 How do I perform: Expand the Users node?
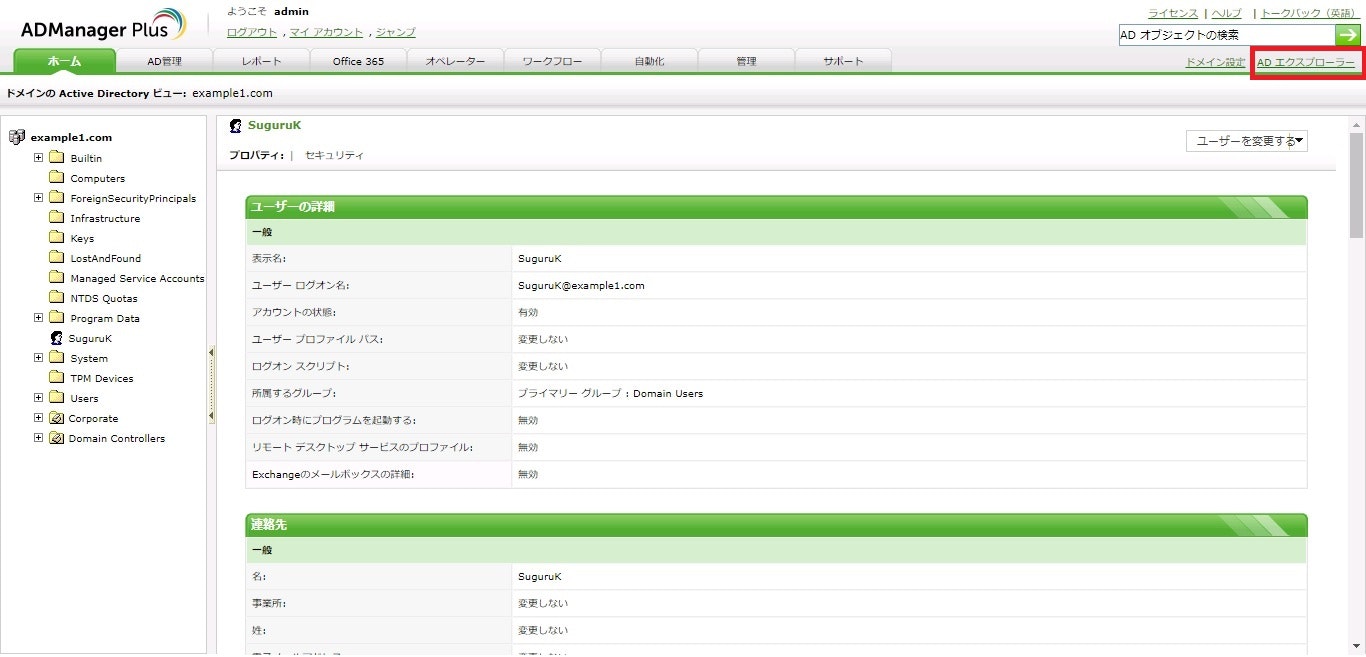[39, 397]
